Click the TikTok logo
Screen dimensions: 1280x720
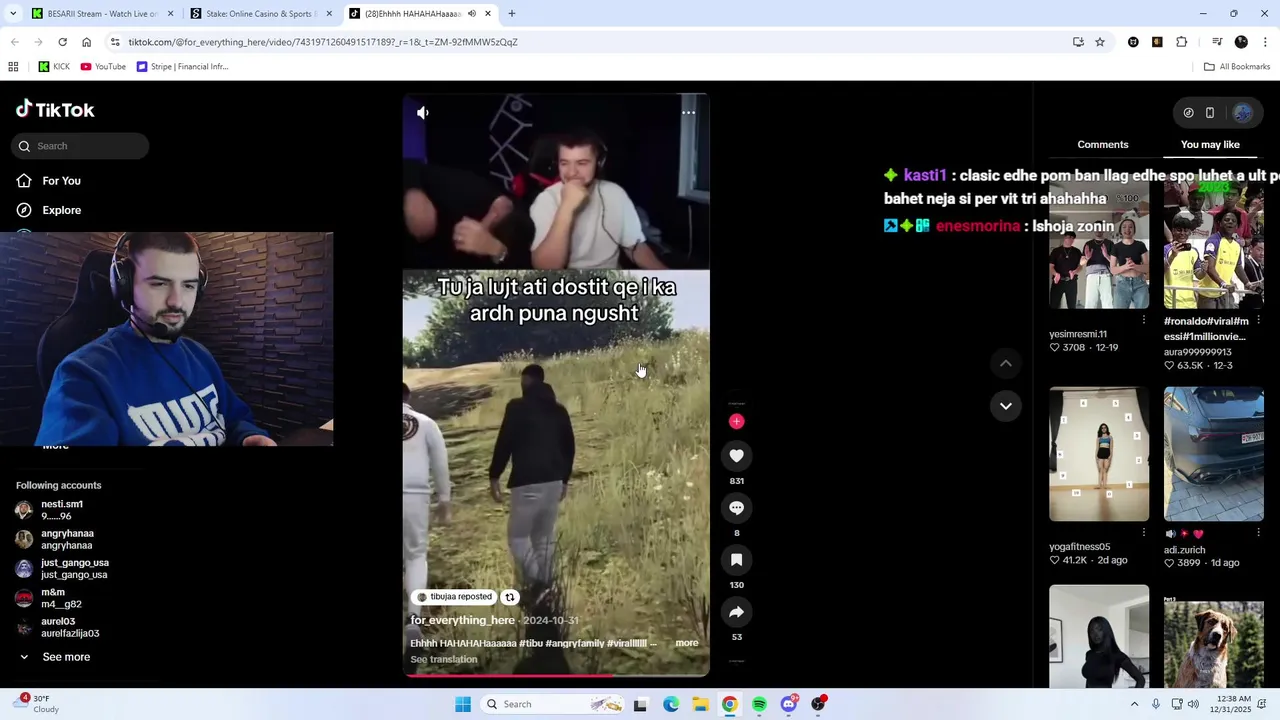pyautogui.click(x=55, y=110)
